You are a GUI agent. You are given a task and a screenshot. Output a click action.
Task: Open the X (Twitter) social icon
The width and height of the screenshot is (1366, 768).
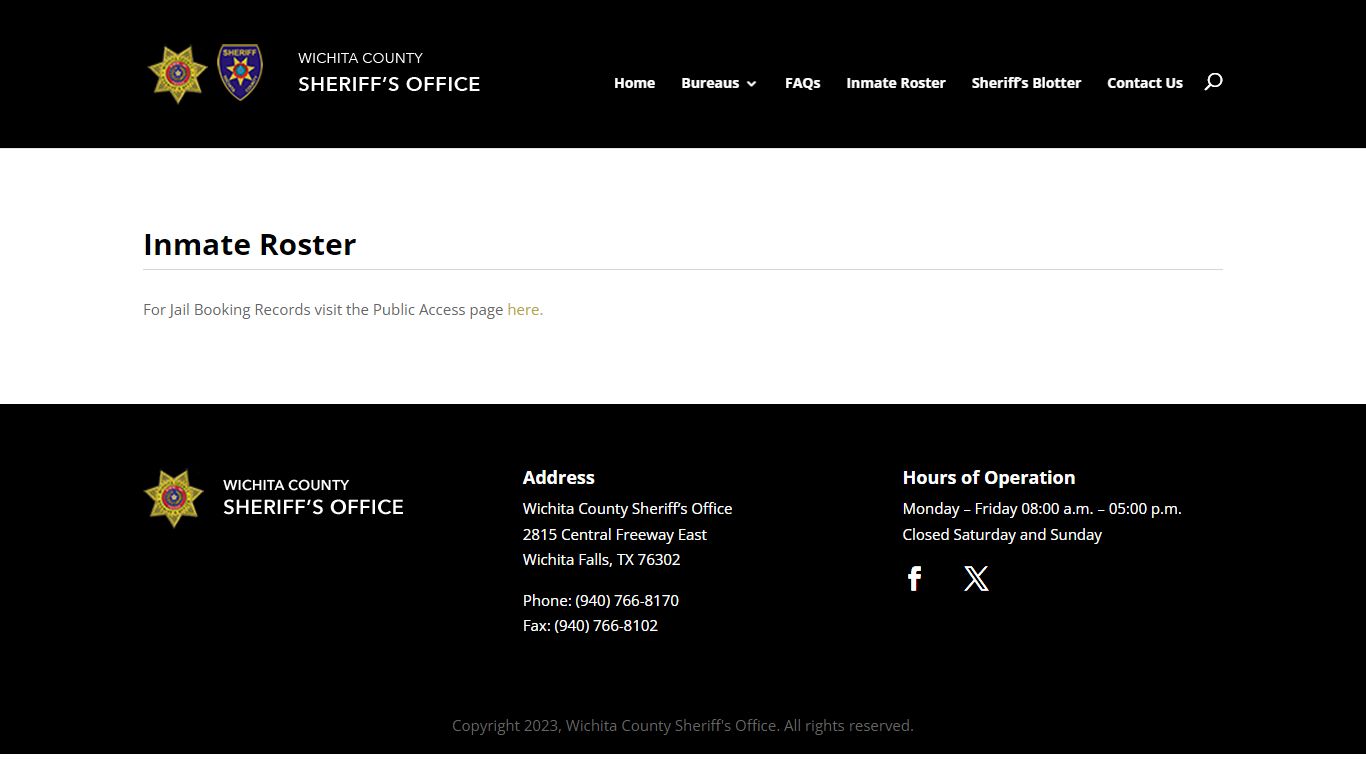[976, 579]
